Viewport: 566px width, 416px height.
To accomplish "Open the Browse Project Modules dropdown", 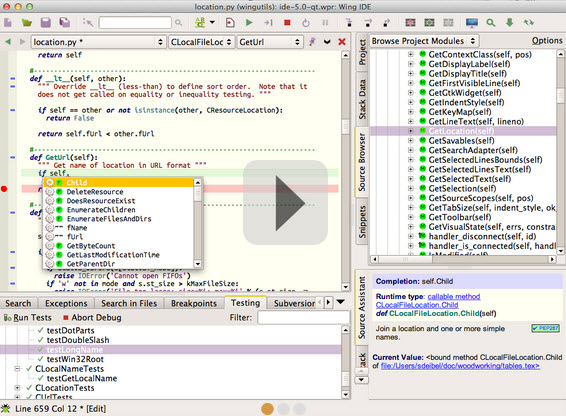I will (424, 41).
